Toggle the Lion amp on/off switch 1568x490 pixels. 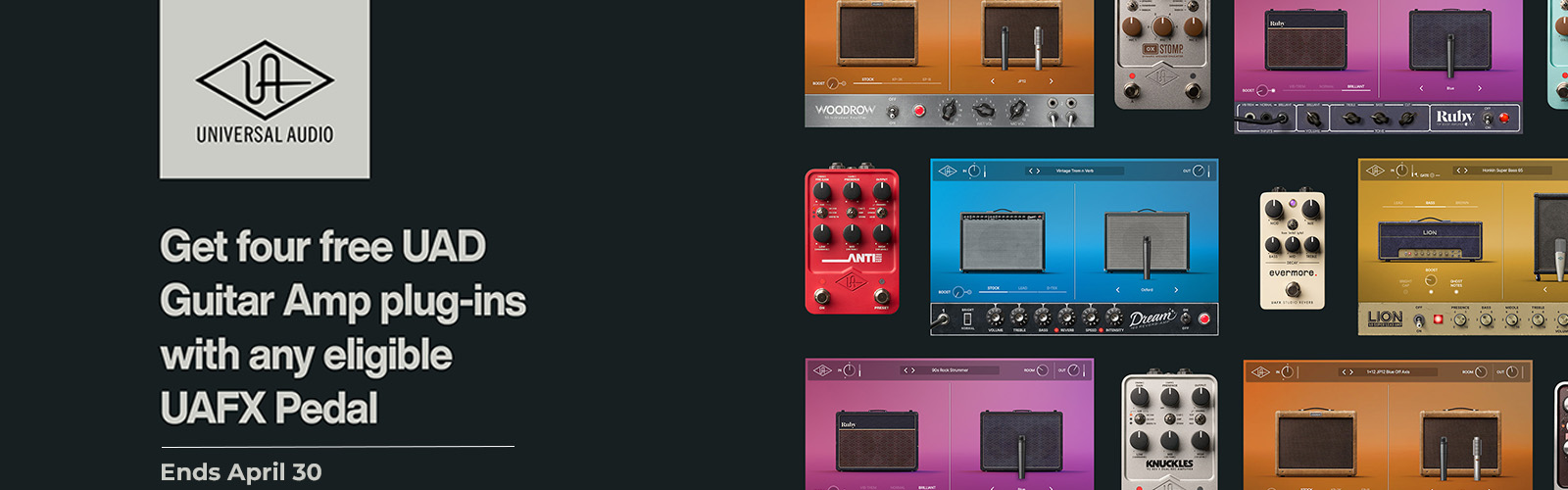pos(1419,321)
